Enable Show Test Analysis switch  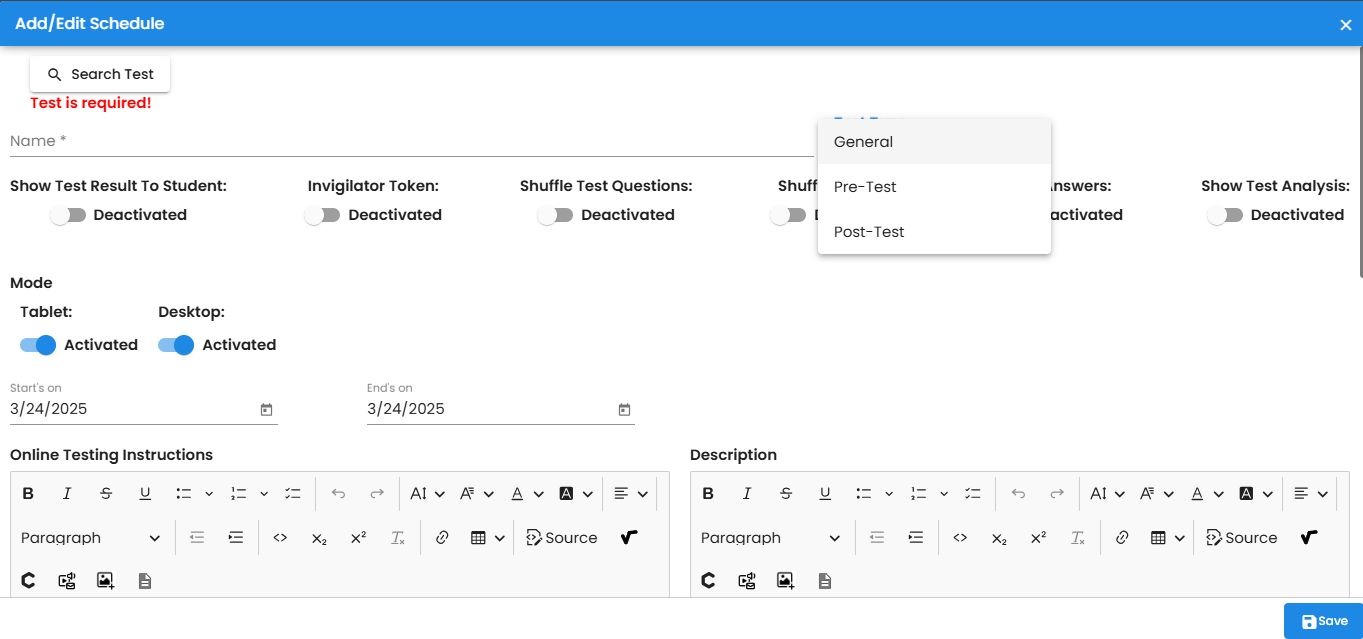(x=1225, y=215)
